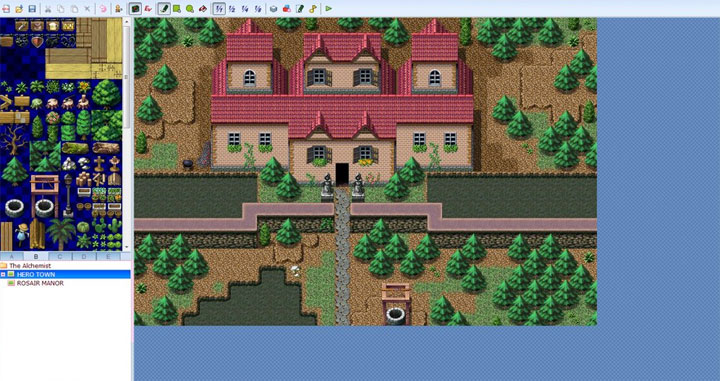Pick the palm tree tile in palette
Screen dimensions: 720x381
61,234
